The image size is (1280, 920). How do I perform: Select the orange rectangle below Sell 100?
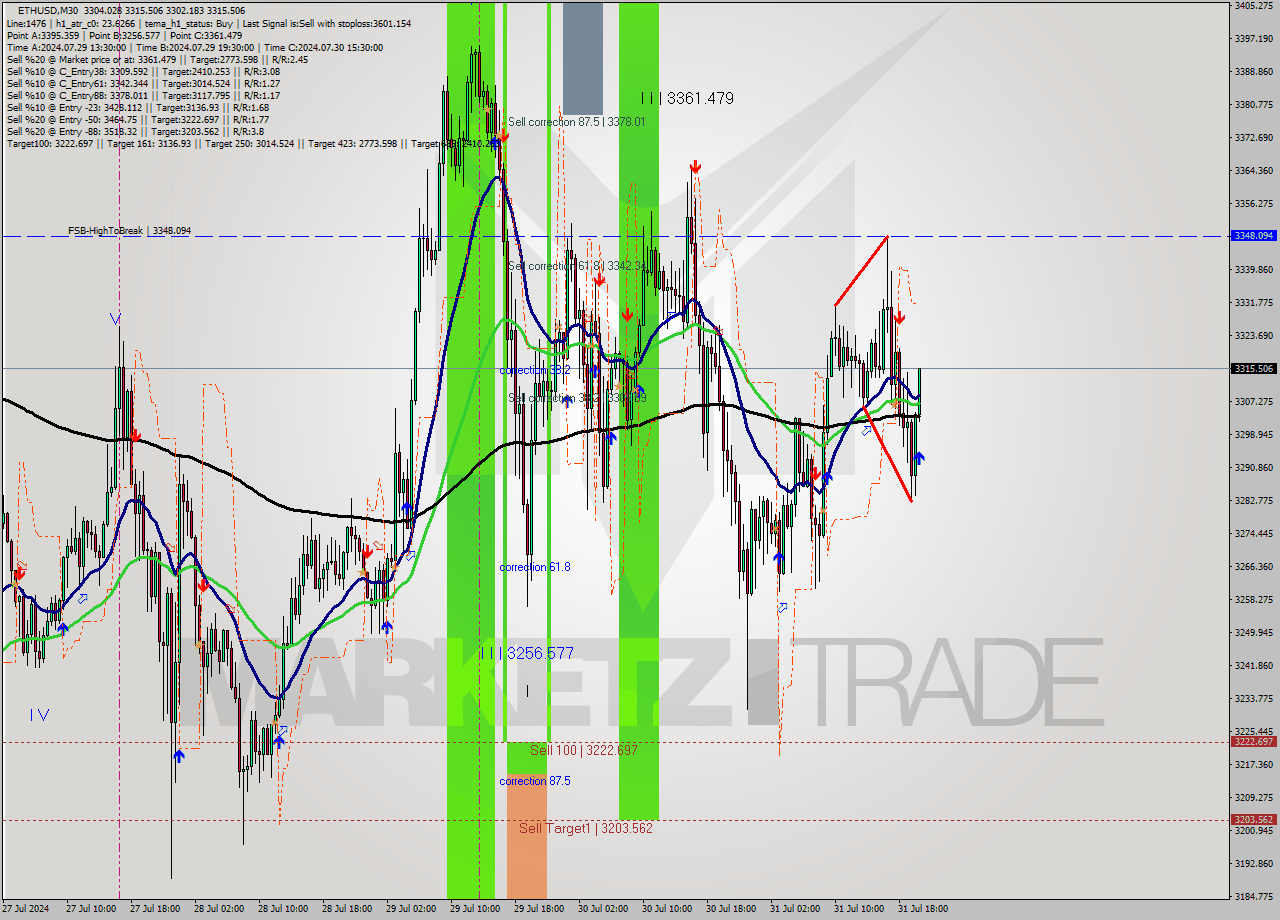click(x=527, y=834)
